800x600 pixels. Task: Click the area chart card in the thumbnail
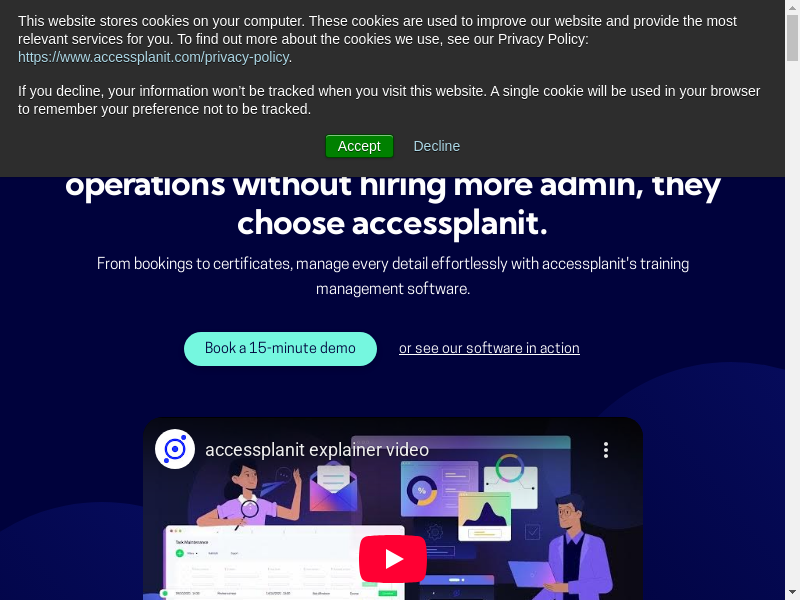[484, 517]
